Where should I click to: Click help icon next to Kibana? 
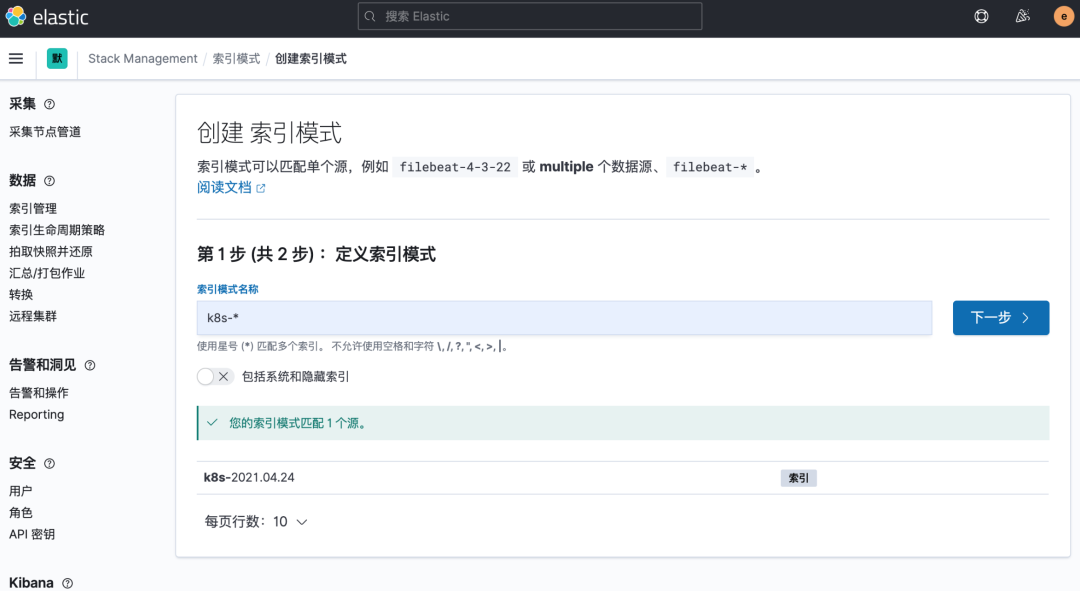point(68,583)
